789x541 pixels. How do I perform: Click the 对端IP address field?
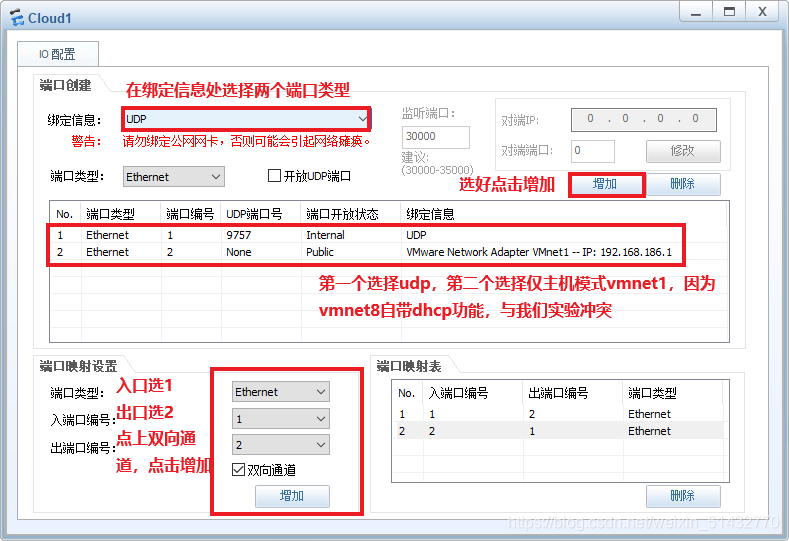point(644,119)
